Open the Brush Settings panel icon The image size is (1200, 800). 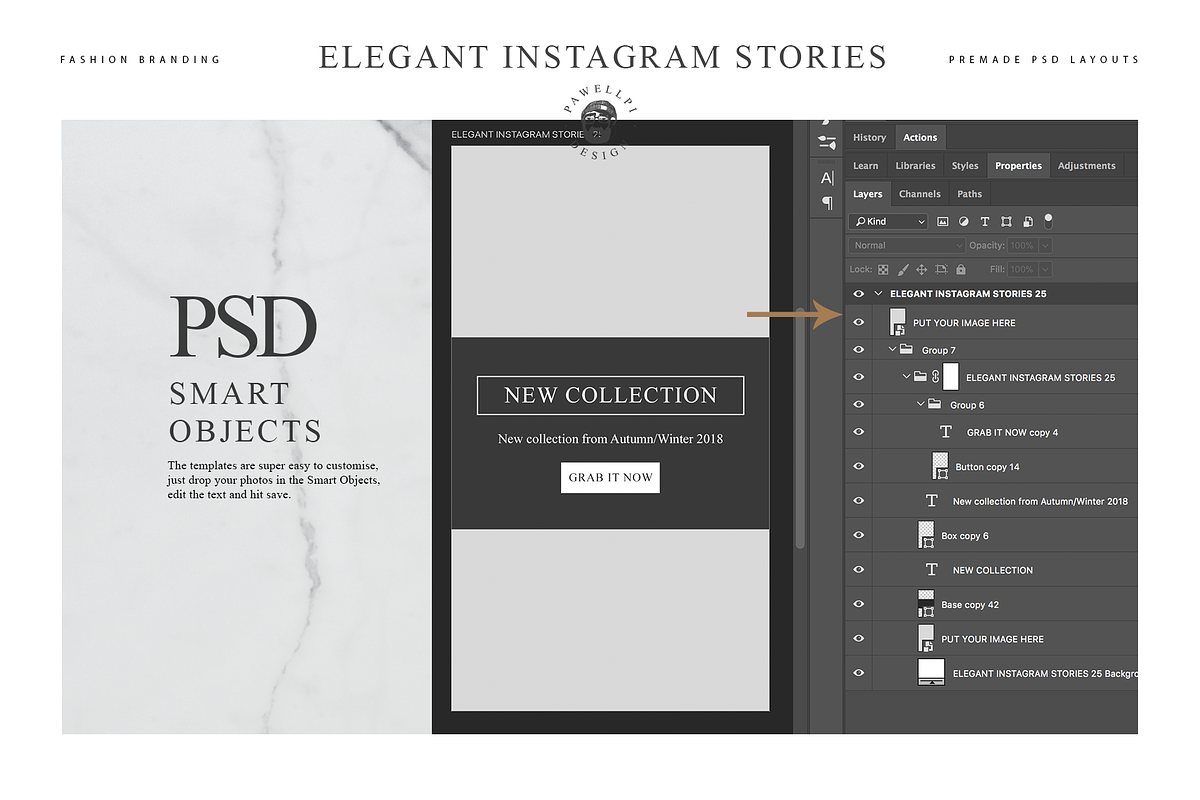pos(827,143)
